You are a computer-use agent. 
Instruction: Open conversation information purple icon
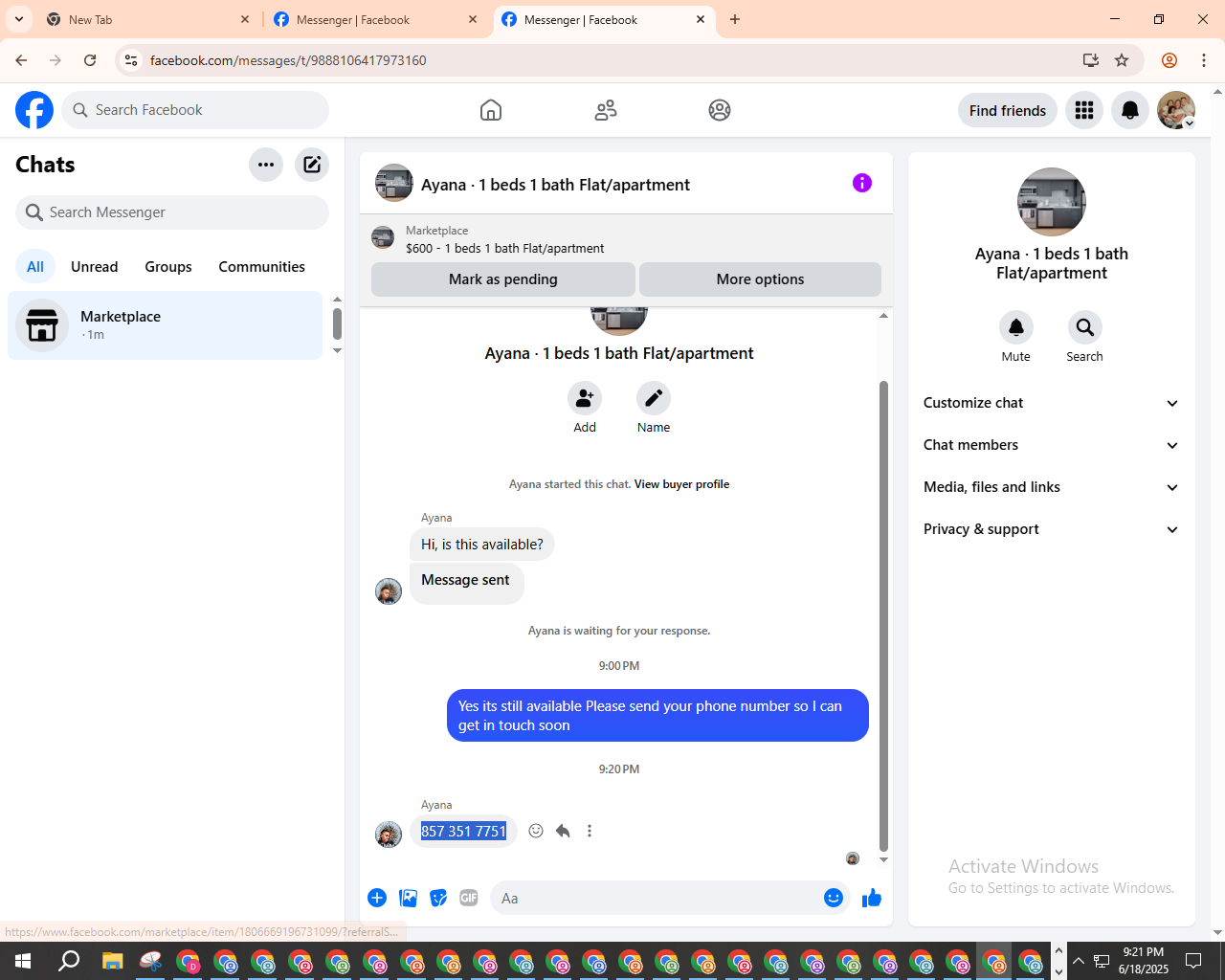point(862,183)
